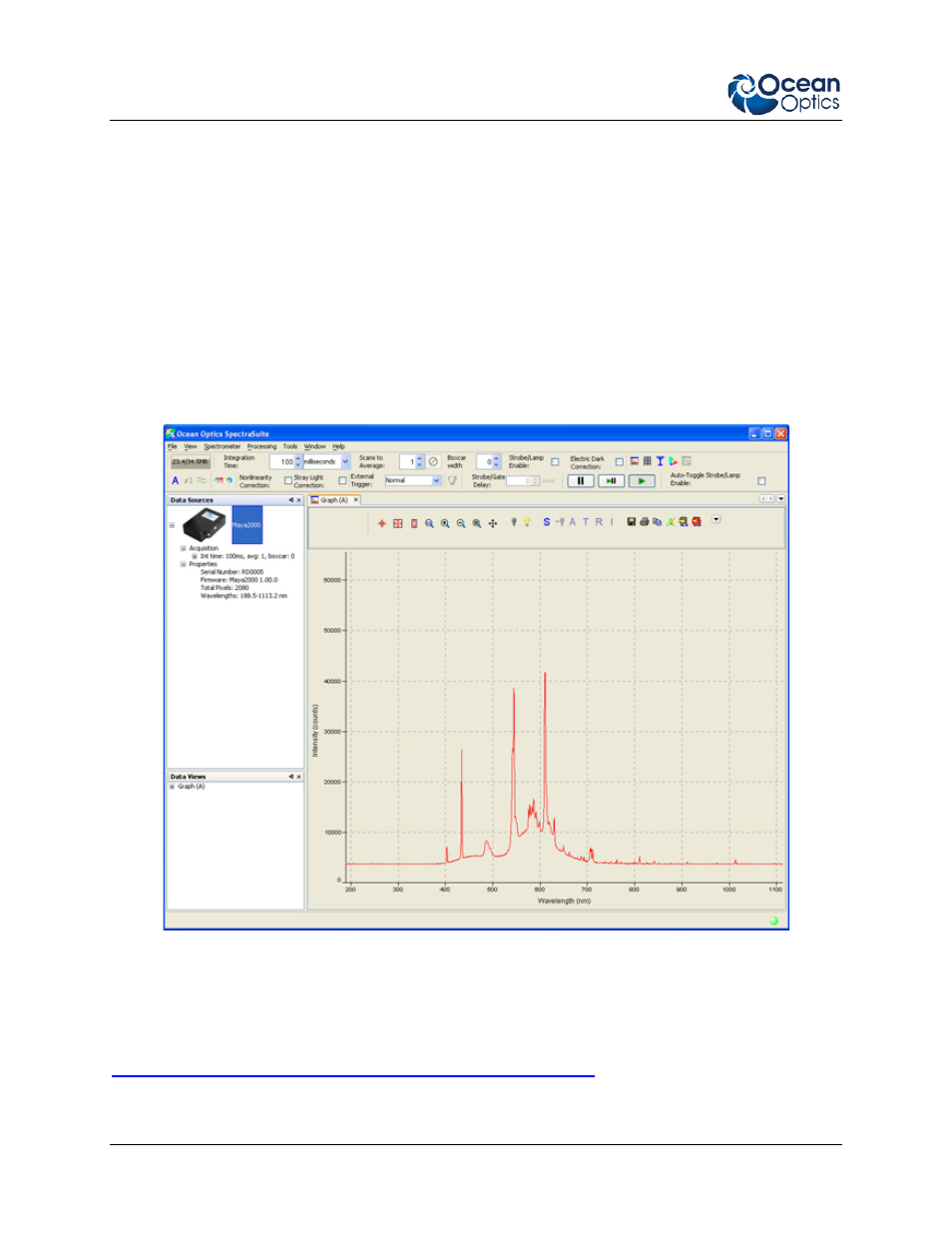This screenshot has width=952, height=1233.
Task: Click the red chart icon after Electric Dark checkbox
Action: click(x=634, y=461)
